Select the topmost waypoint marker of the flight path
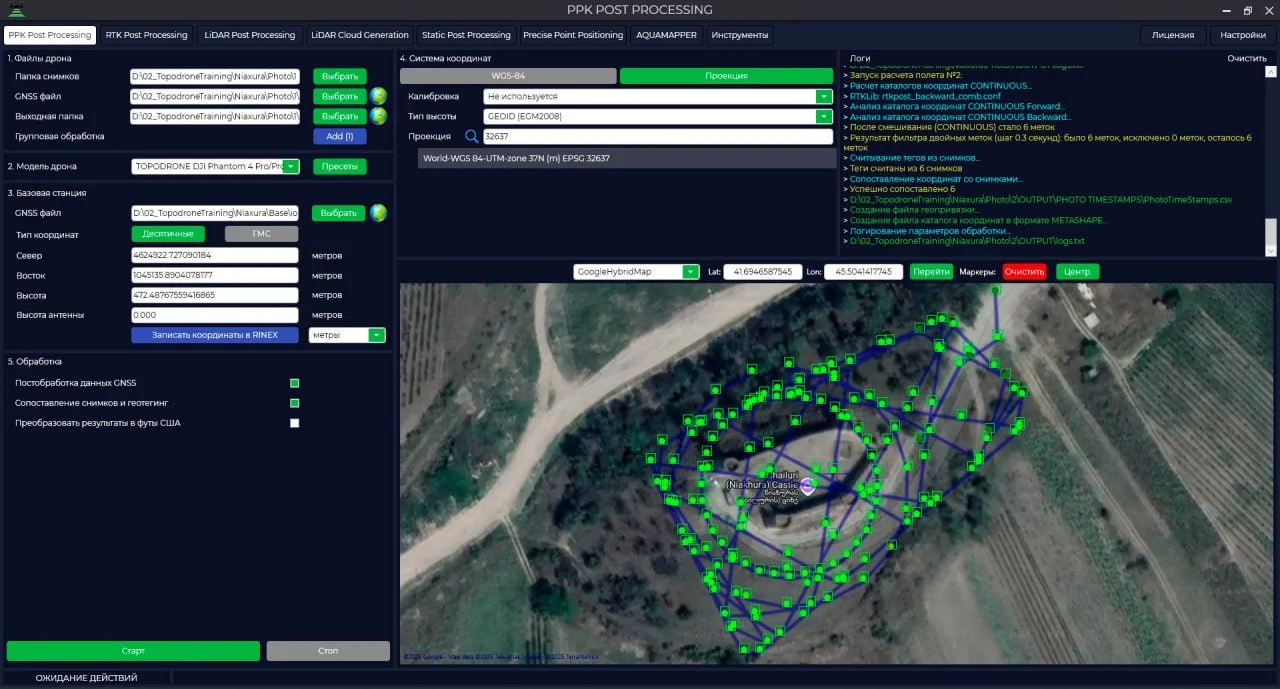Image resolution: width=1280 pixels, height=689 pixels. 996,289
